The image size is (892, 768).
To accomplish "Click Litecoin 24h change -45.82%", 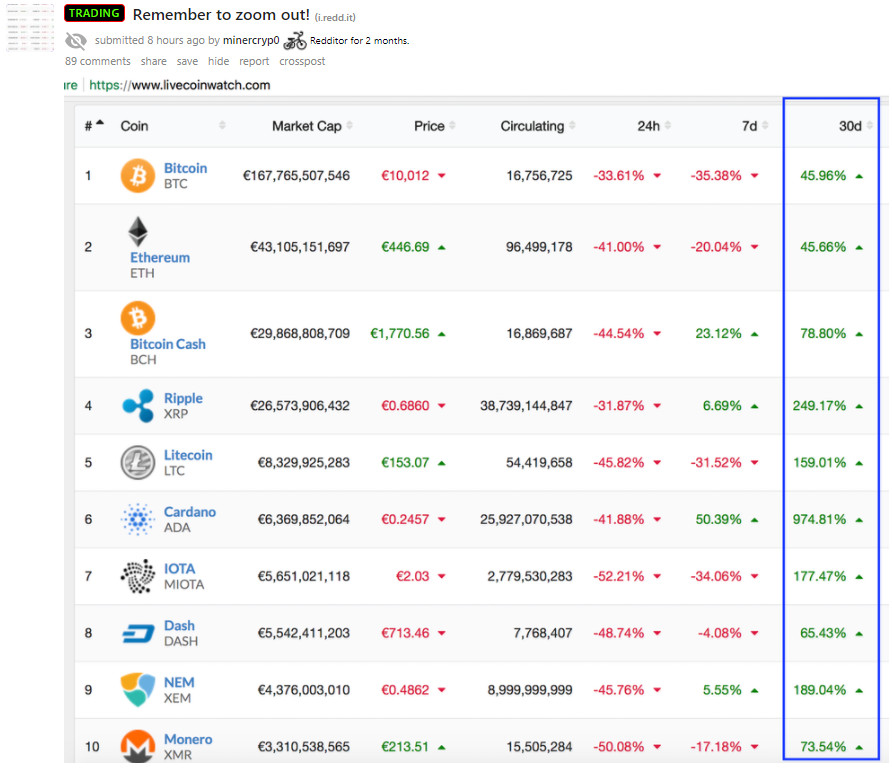I will point(619,463).
